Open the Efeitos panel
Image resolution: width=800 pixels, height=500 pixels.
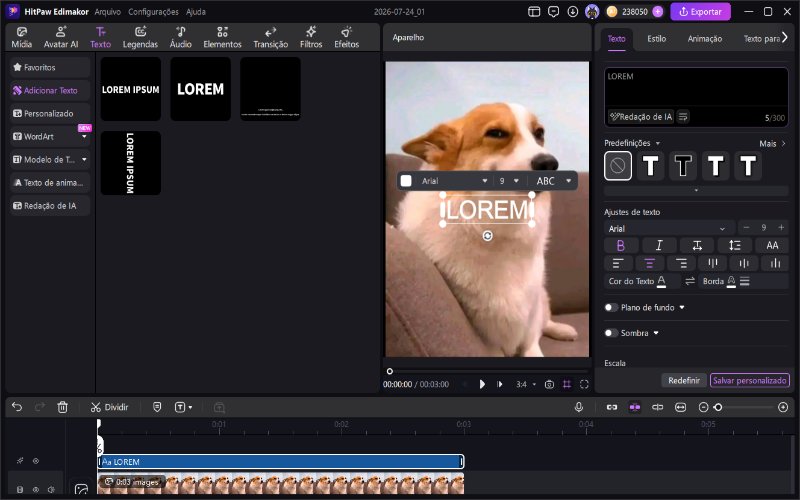346,37
